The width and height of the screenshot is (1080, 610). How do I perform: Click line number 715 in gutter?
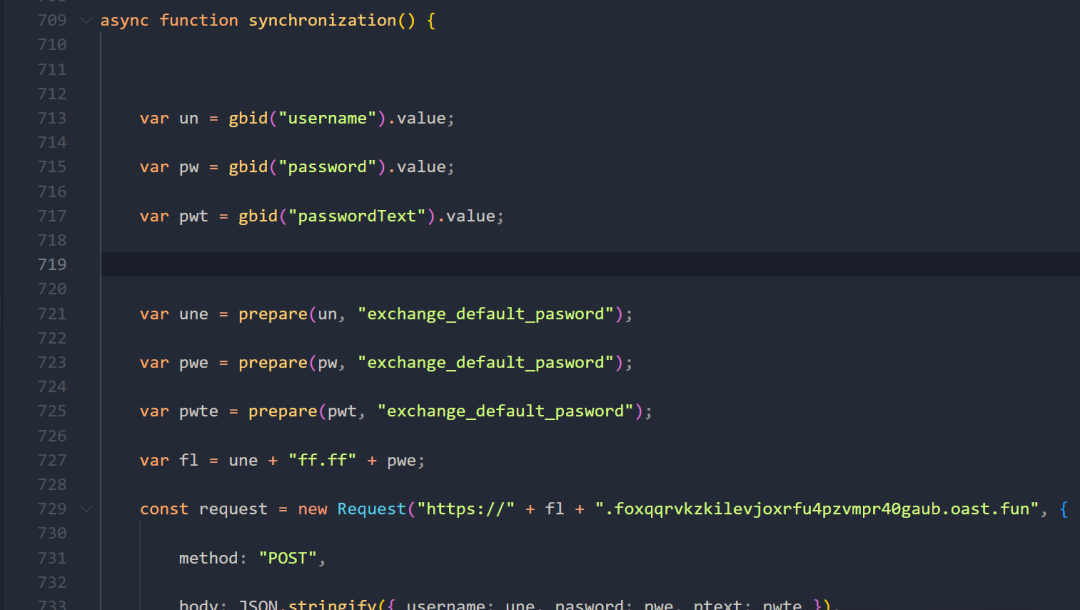tap(52, 167)
